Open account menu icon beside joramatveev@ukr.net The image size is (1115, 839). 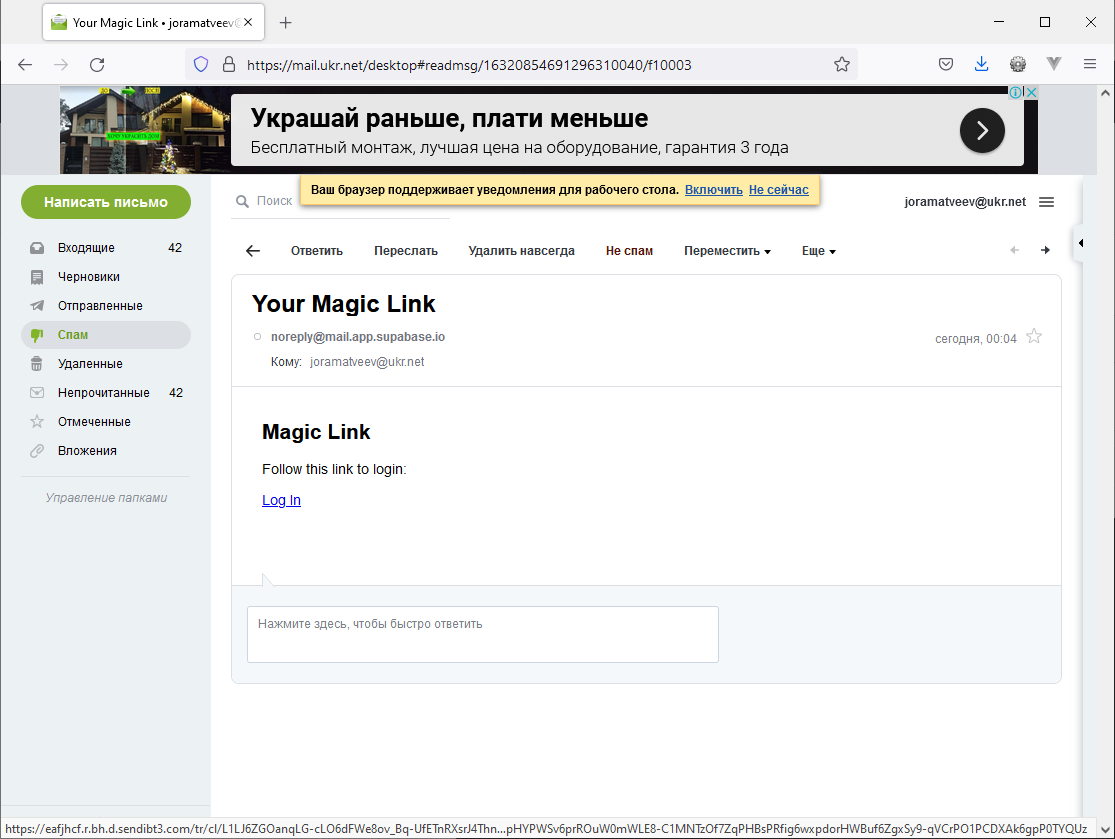(1046, 202)
